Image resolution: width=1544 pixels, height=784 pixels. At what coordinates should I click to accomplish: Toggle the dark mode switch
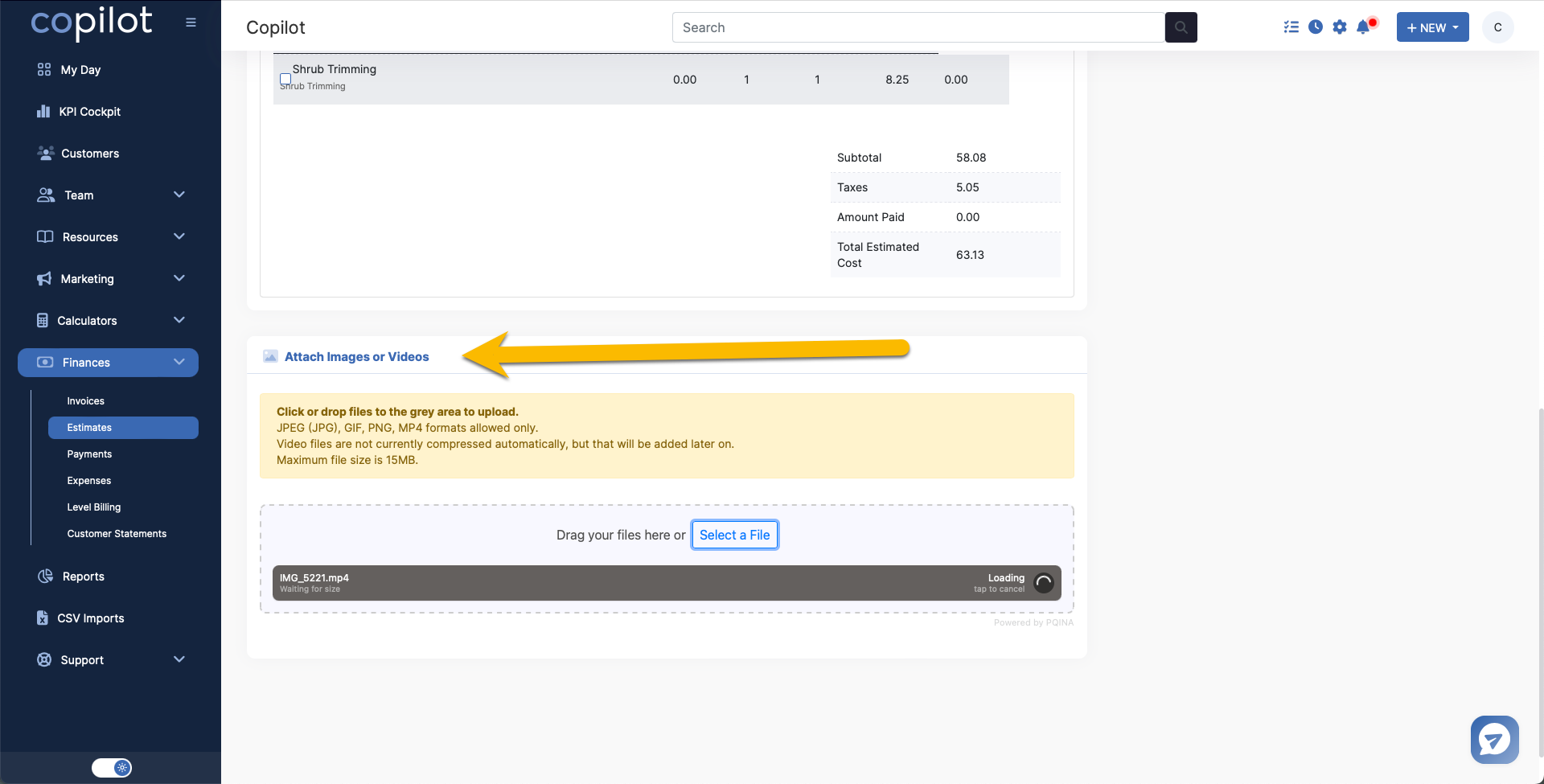pos(111,768)
